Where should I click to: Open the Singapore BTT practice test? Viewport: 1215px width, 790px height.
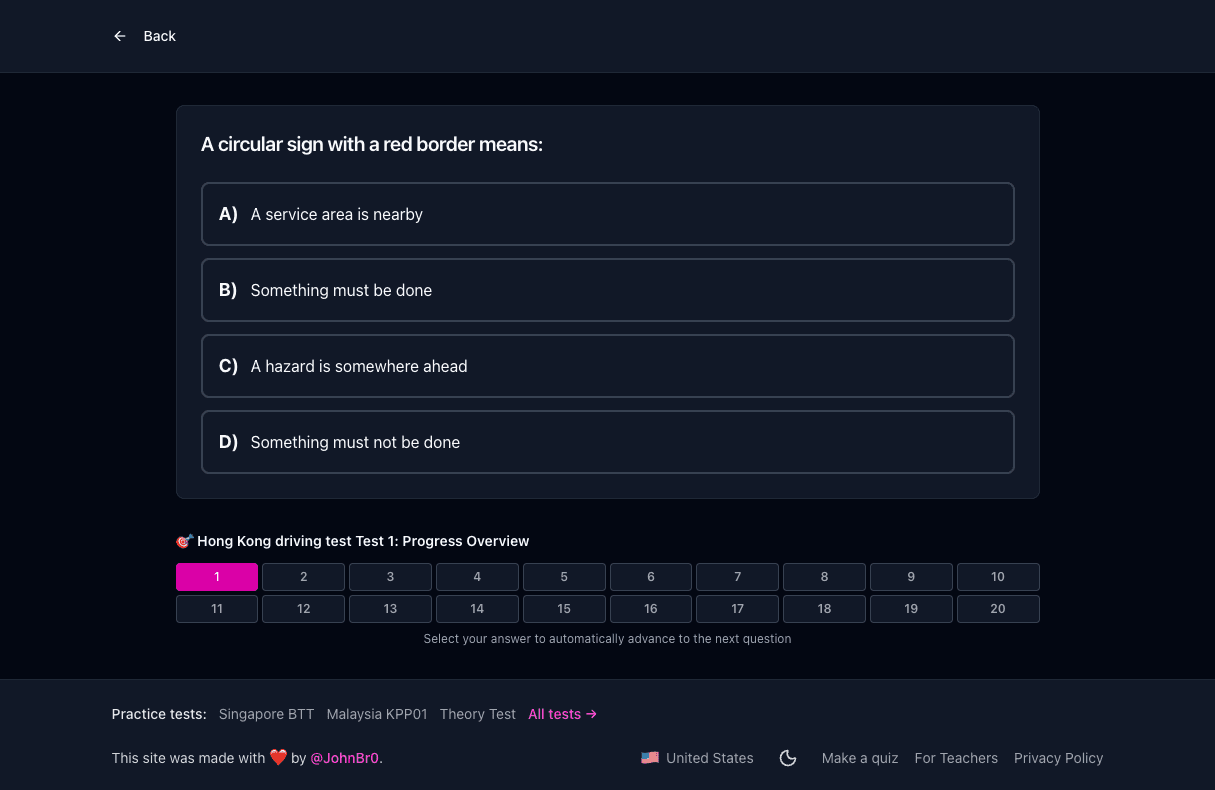[x=266, y=714]
